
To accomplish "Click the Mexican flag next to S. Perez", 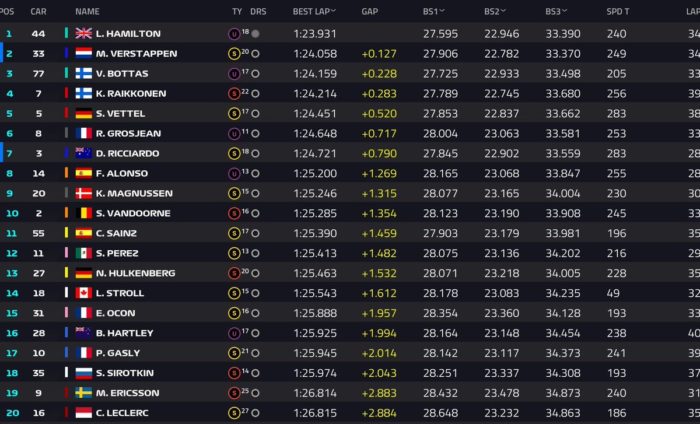I will (x=84, y=253).
